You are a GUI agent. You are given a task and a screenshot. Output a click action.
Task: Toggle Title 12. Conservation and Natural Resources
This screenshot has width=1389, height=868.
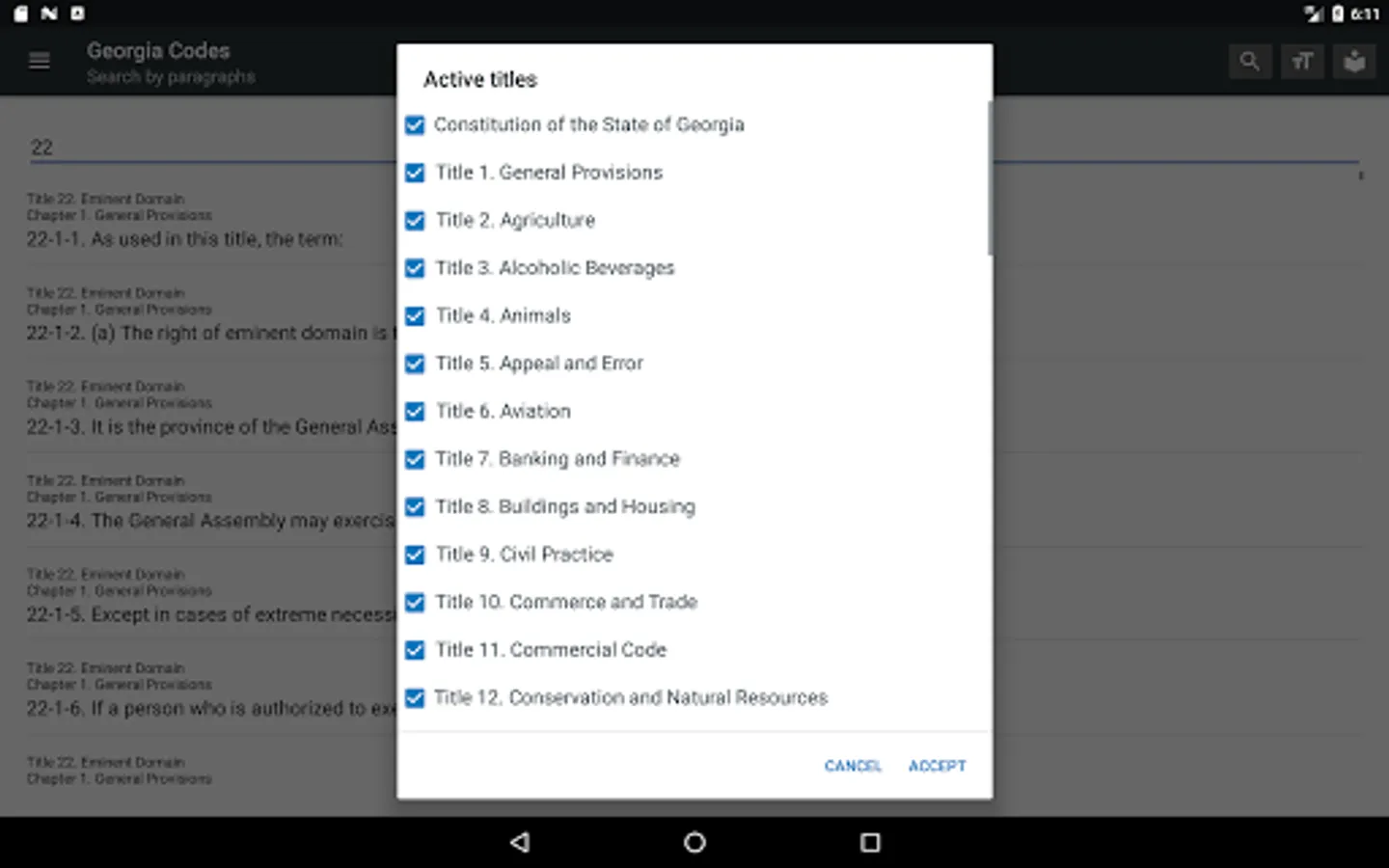point(415,698)
